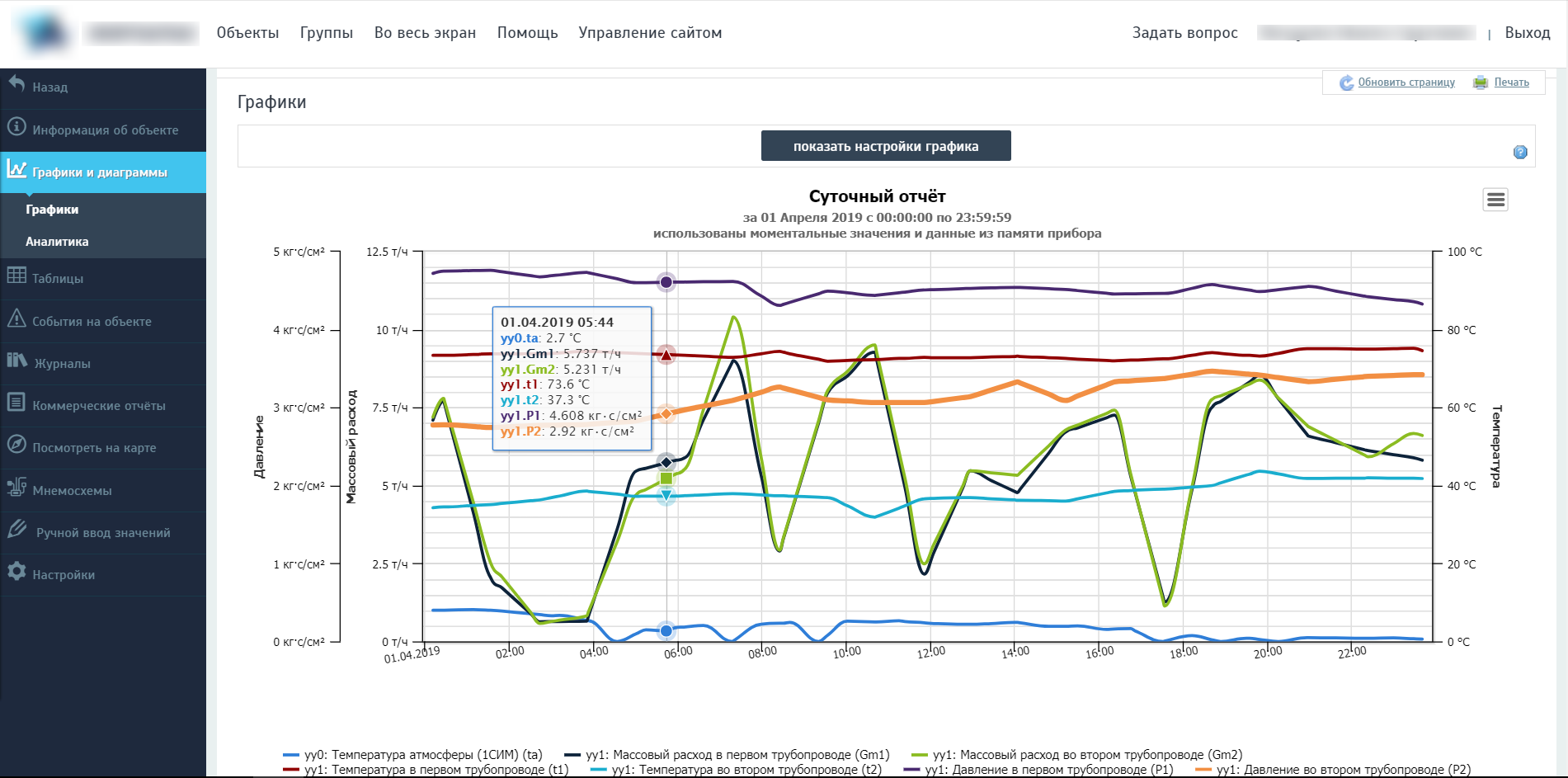Click the Journals books icon

tap(17, 361)
